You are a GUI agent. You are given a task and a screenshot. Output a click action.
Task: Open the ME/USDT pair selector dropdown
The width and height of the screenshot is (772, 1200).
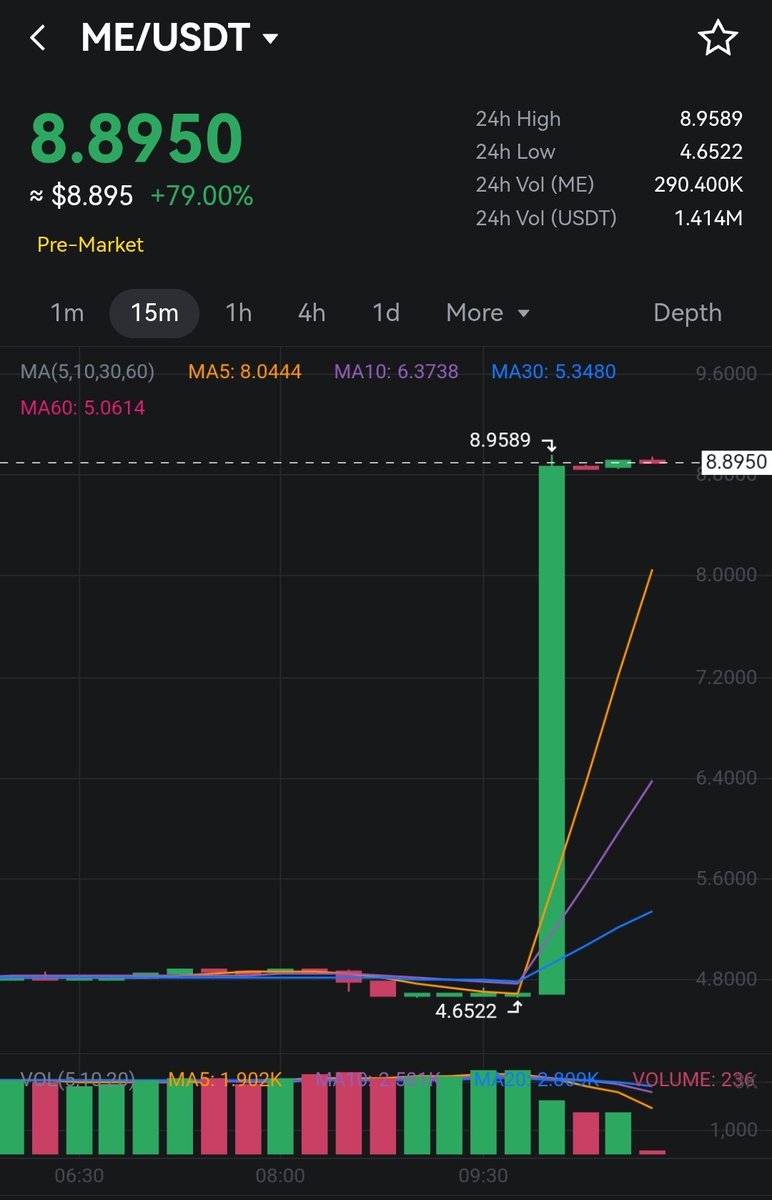click(180, 39)
